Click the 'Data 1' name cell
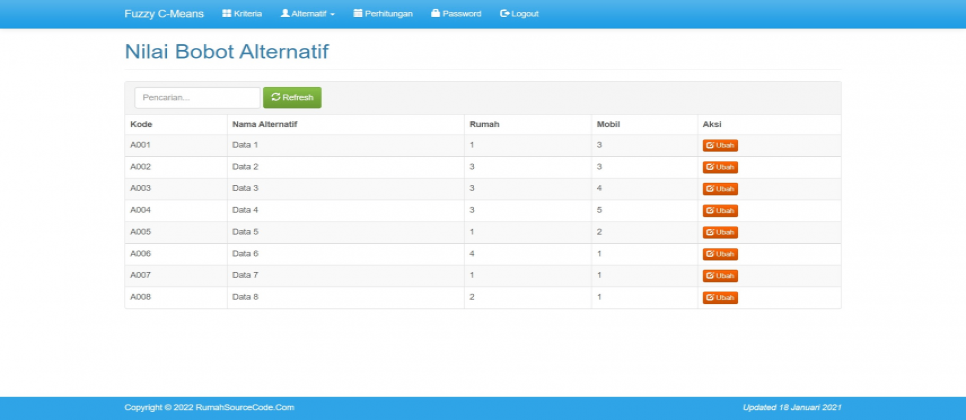The image size is (966, 420). (x=346, y=145)
